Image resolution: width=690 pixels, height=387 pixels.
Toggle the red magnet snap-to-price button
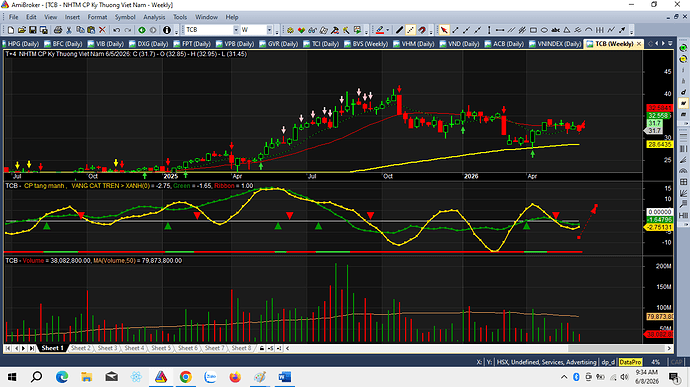click(x=422, y=30)
